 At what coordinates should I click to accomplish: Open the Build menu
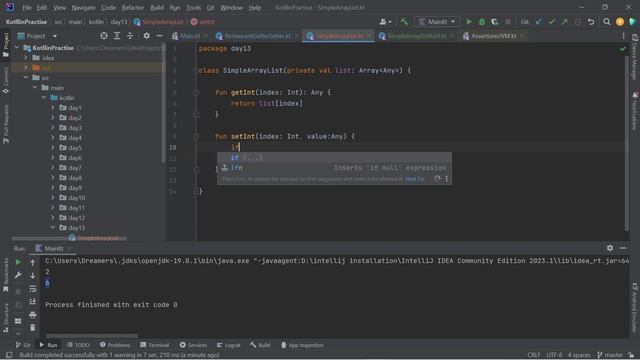[x=157, y=7]
